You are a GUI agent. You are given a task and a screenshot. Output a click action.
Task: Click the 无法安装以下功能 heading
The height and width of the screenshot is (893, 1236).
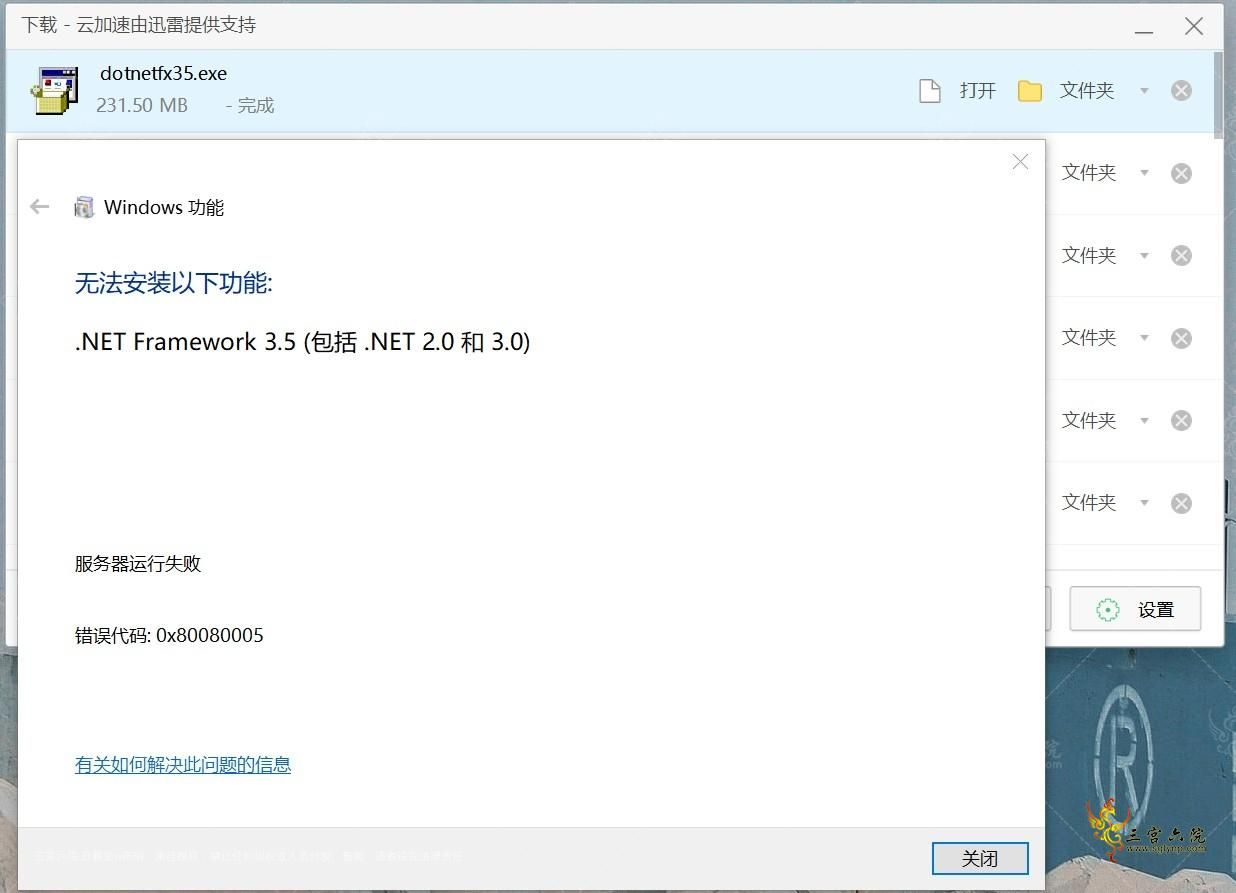tap(174, 284)
